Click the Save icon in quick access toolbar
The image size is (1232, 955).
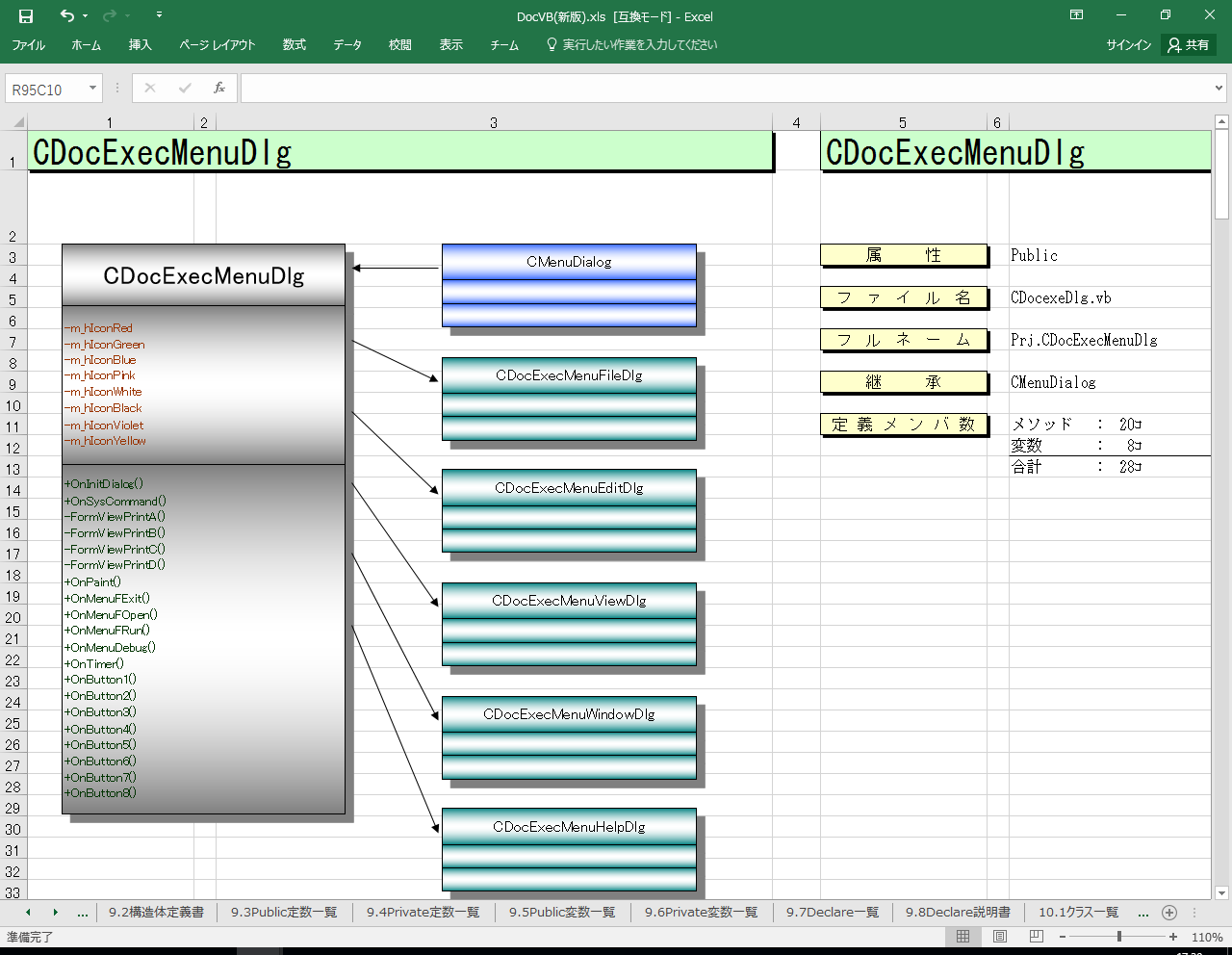[x=26, y=15]
